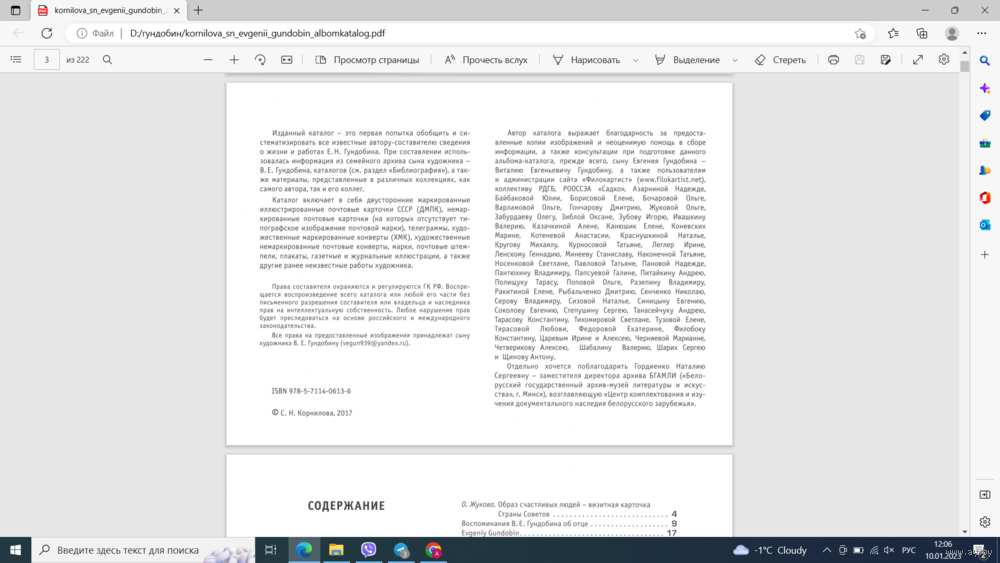This screenshot has height=563, width=1000.
Task: Toggle fit to width view
Action: (x=286, y=59)
